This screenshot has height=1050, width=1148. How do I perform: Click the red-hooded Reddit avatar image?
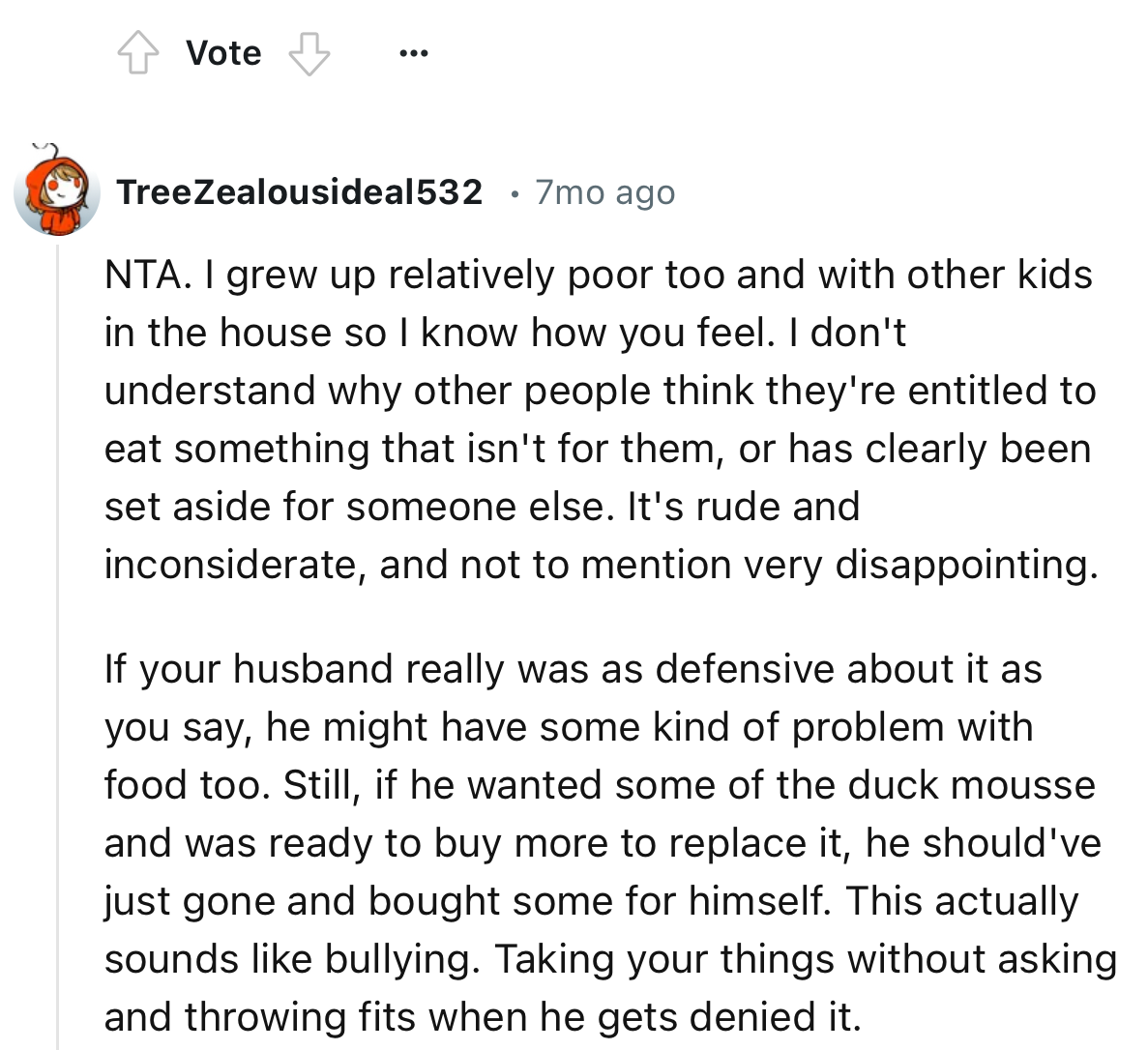[56, 193]
